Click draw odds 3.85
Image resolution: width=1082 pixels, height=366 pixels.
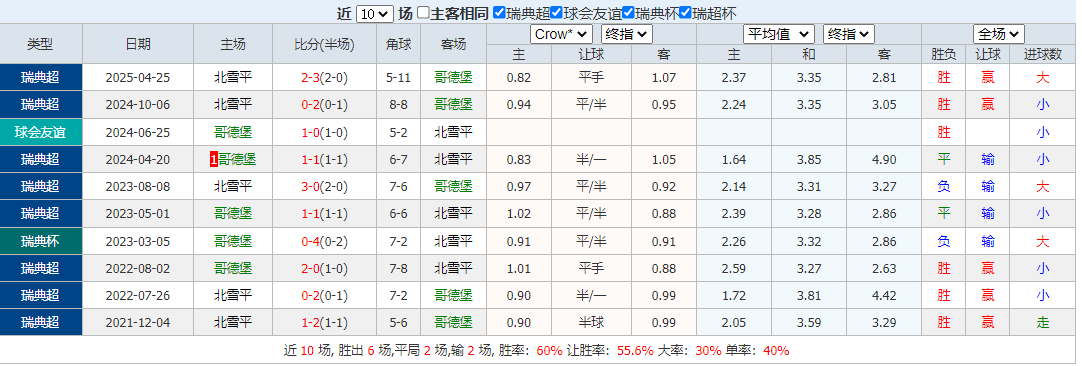click(x=809, y=160)
